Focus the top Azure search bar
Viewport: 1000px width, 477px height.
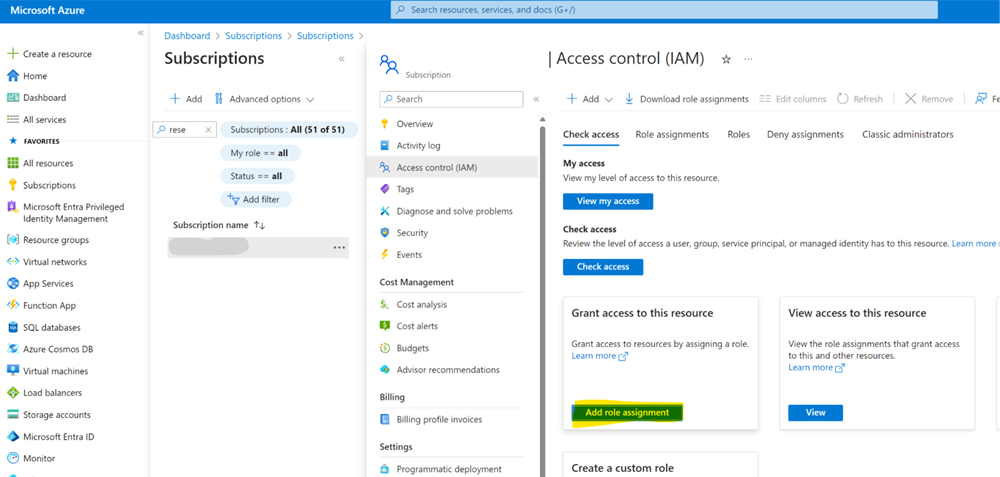(664, 10)
